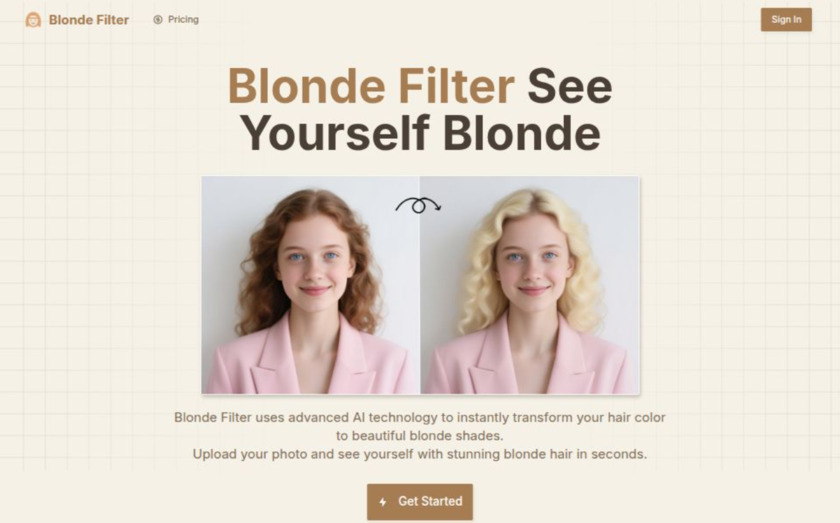Click the golden "Blonde Filter" headline text
The width and height of the screenshot is (840, 523).
(371, 86)
